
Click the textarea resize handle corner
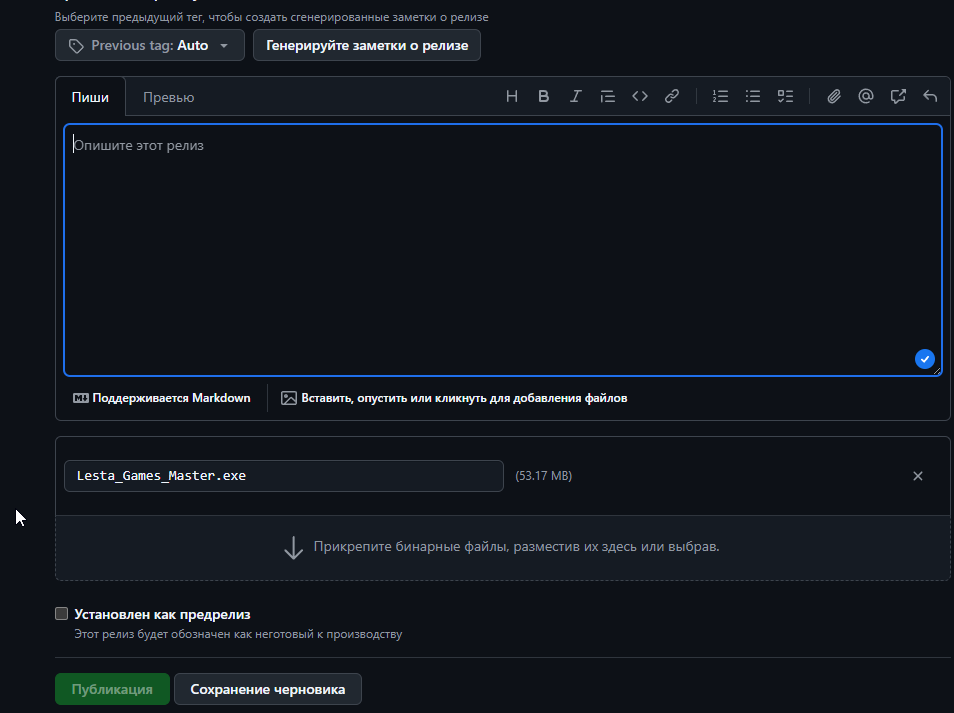pos(937,370)
